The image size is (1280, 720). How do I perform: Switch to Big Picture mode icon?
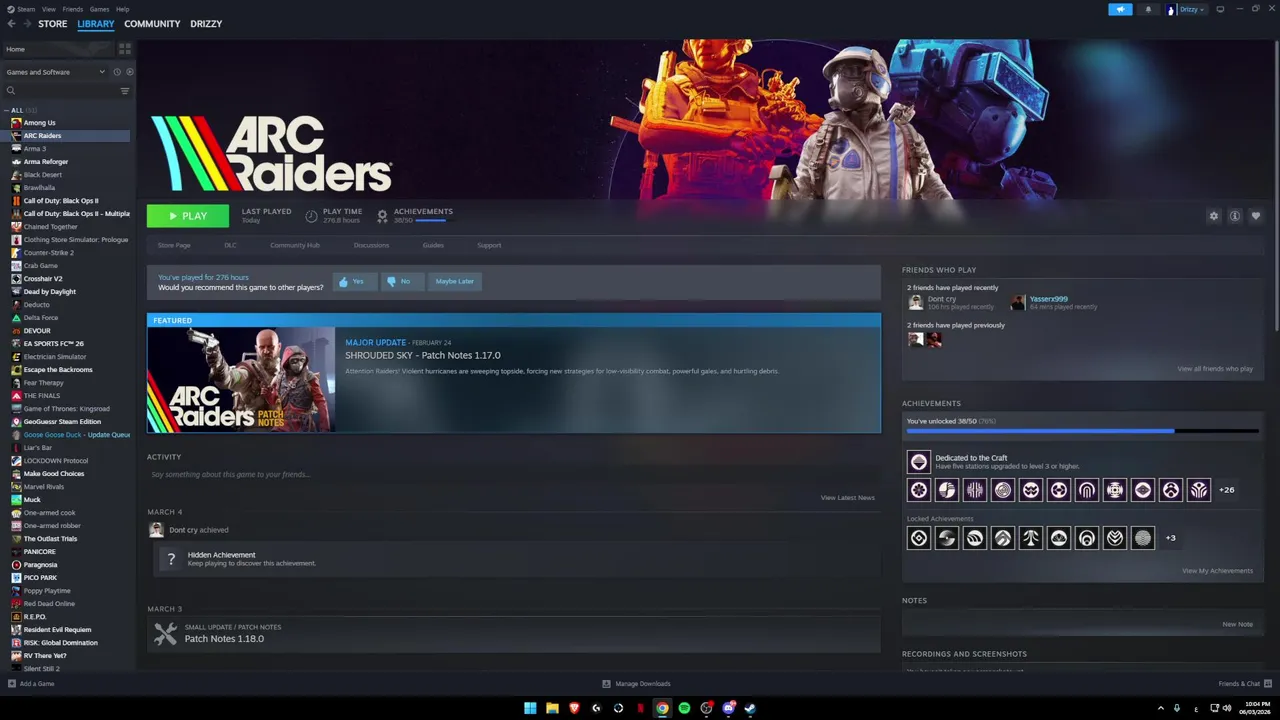click(1220, 9)
